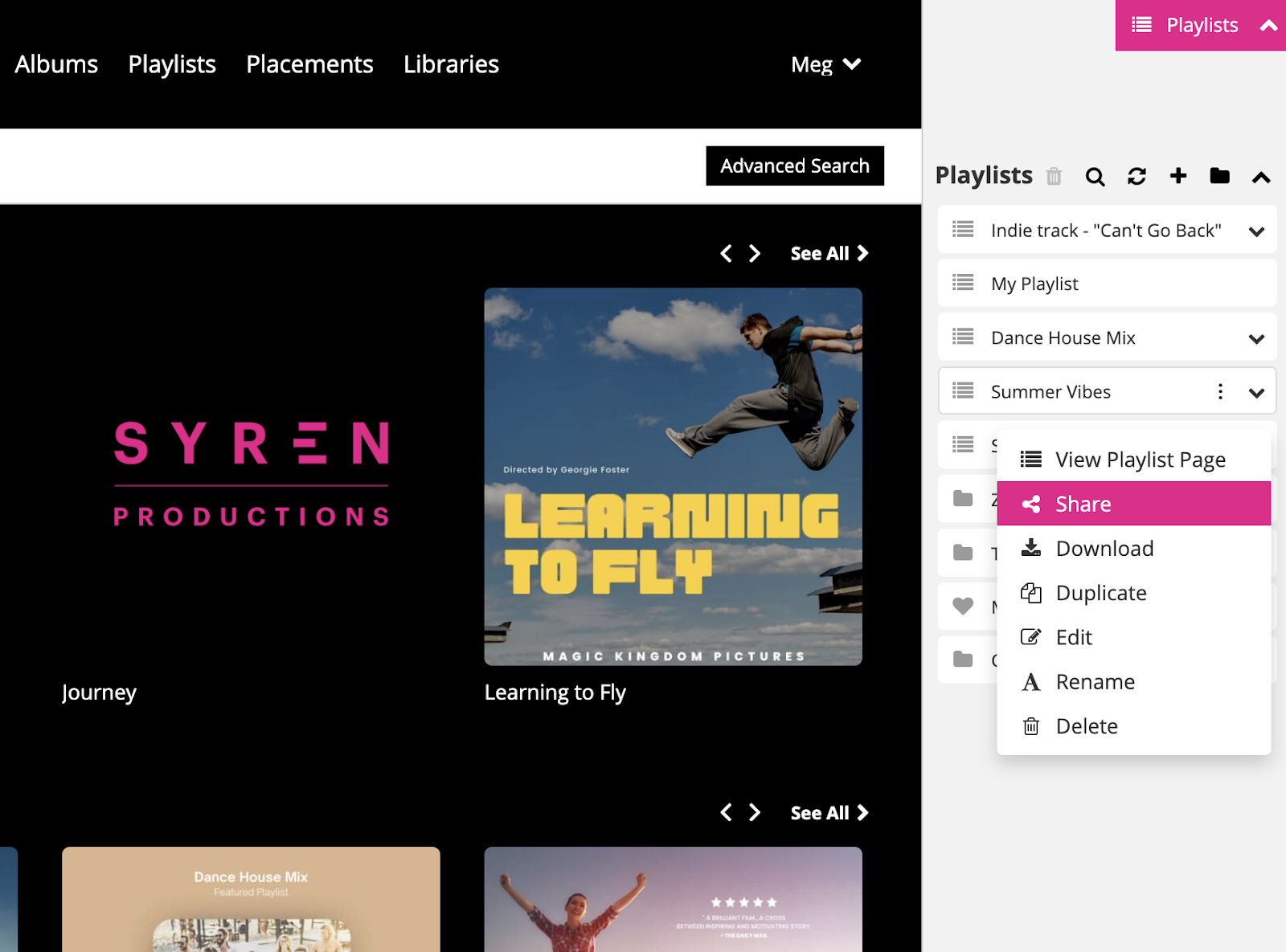This screenshot has height=952, width=1286.
Task: Click the search icon in Playlists panel
Action: click(x=1095, y=177)
